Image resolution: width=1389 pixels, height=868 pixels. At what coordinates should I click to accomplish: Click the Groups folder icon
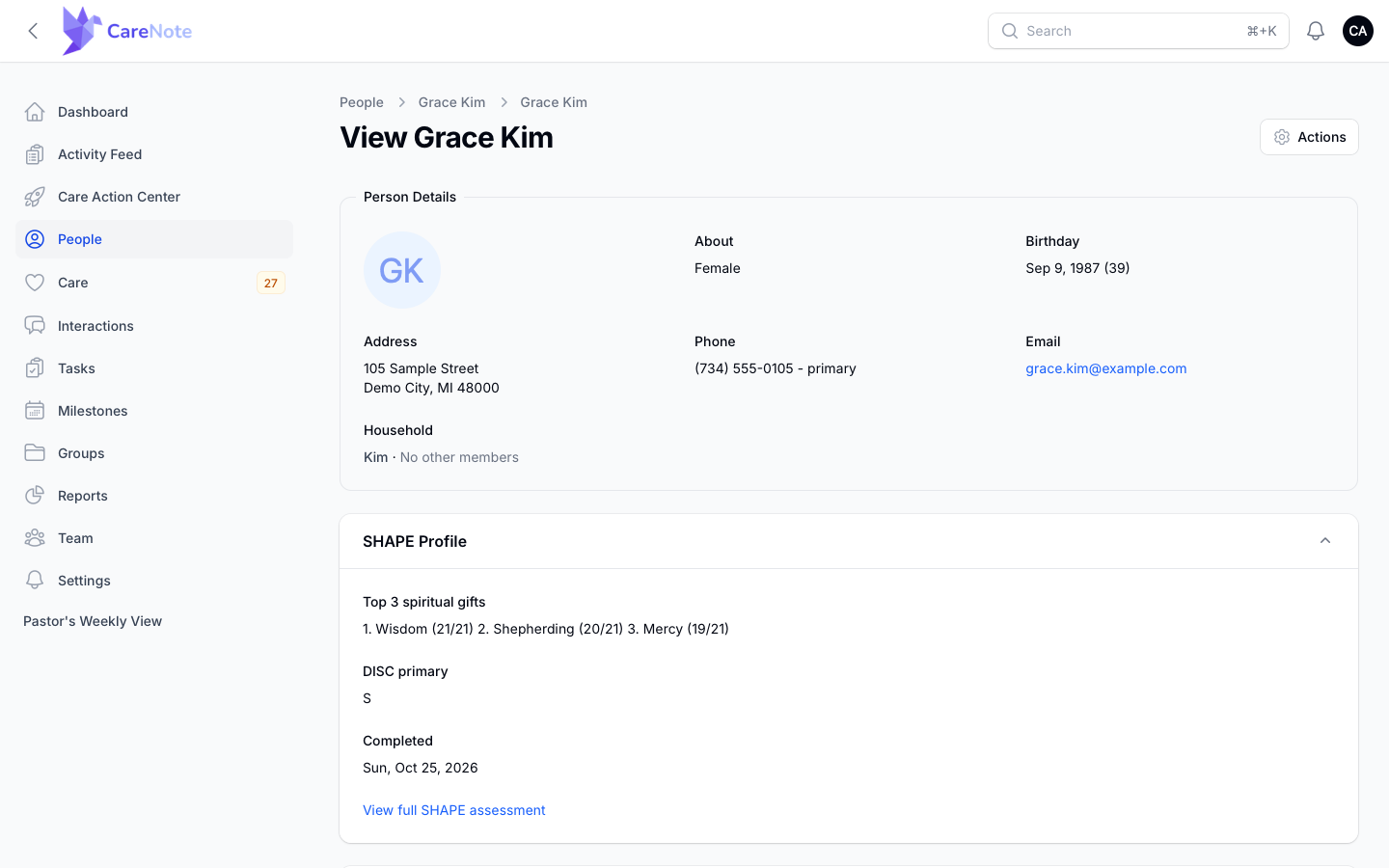pyautogui.click(x=35, y=453)
